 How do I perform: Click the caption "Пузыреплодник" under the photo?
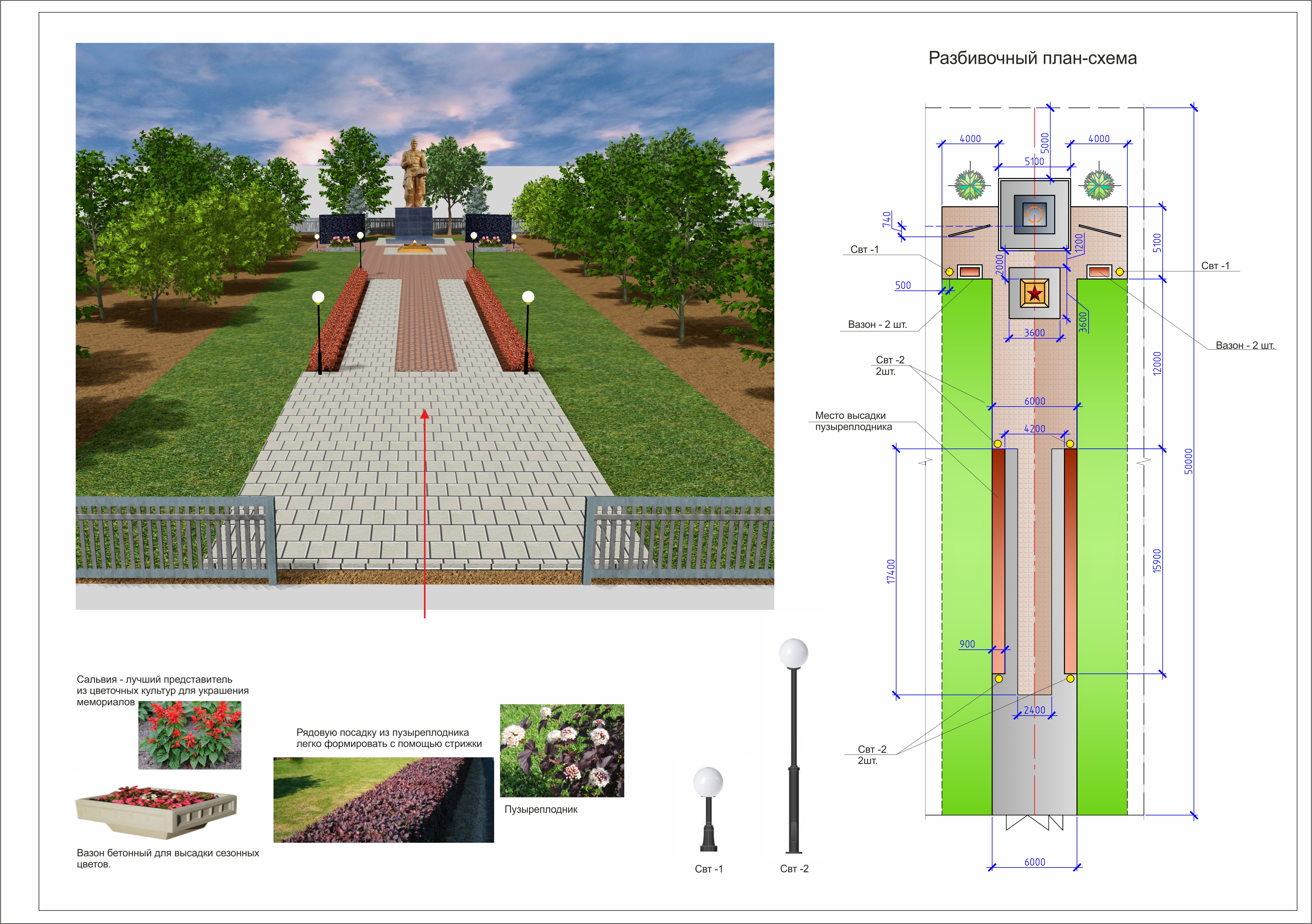(541, 810)
